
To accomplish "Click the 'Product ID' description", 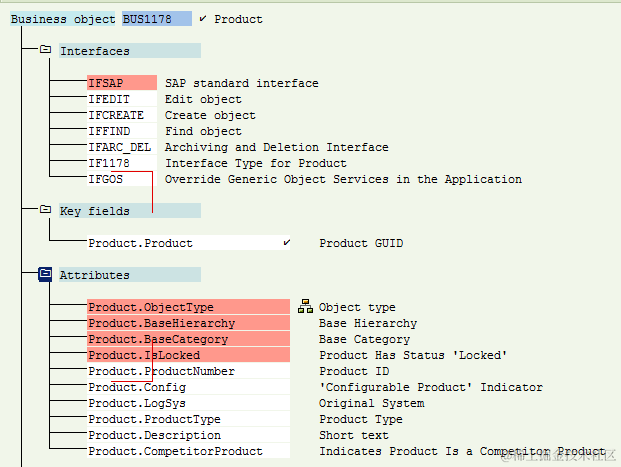I will coord(354,371).
